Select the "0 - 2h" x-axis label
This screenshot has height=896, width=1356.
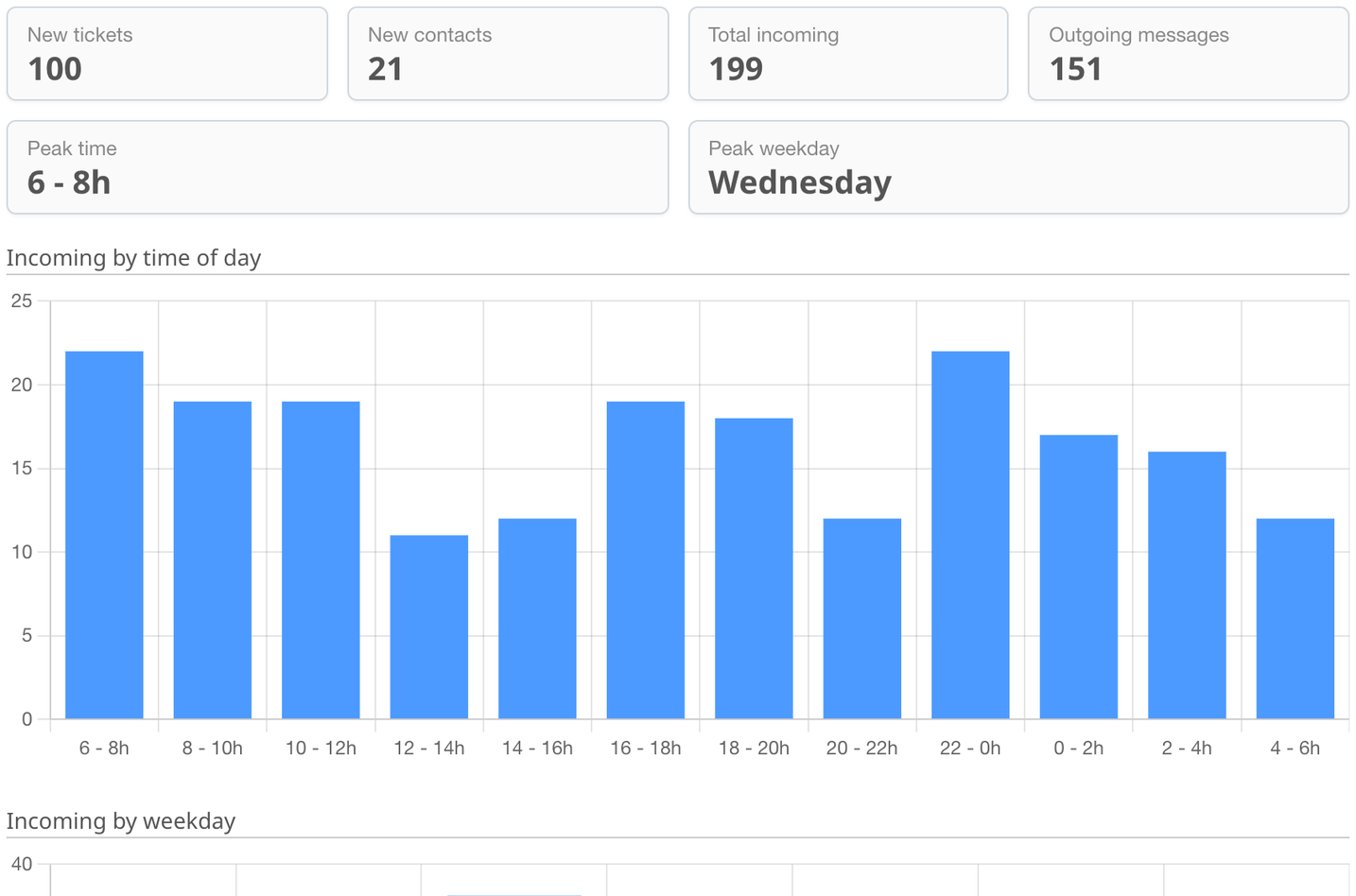(x=1079, y=748)
